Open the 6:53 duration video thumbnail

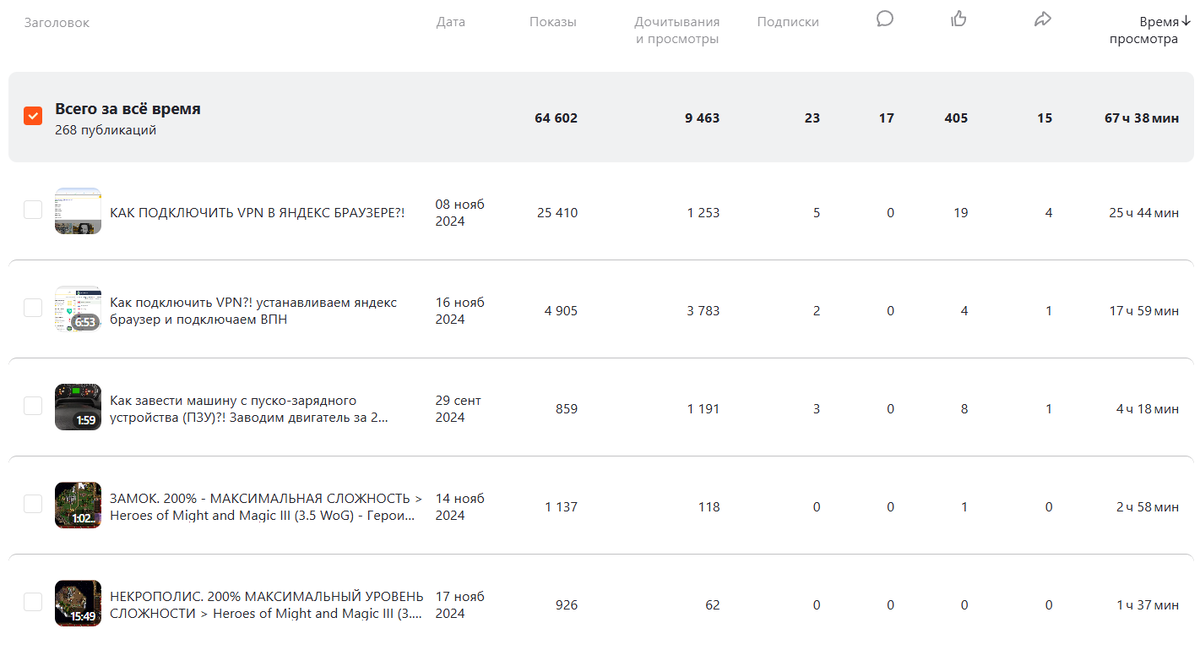click(78, 309)
